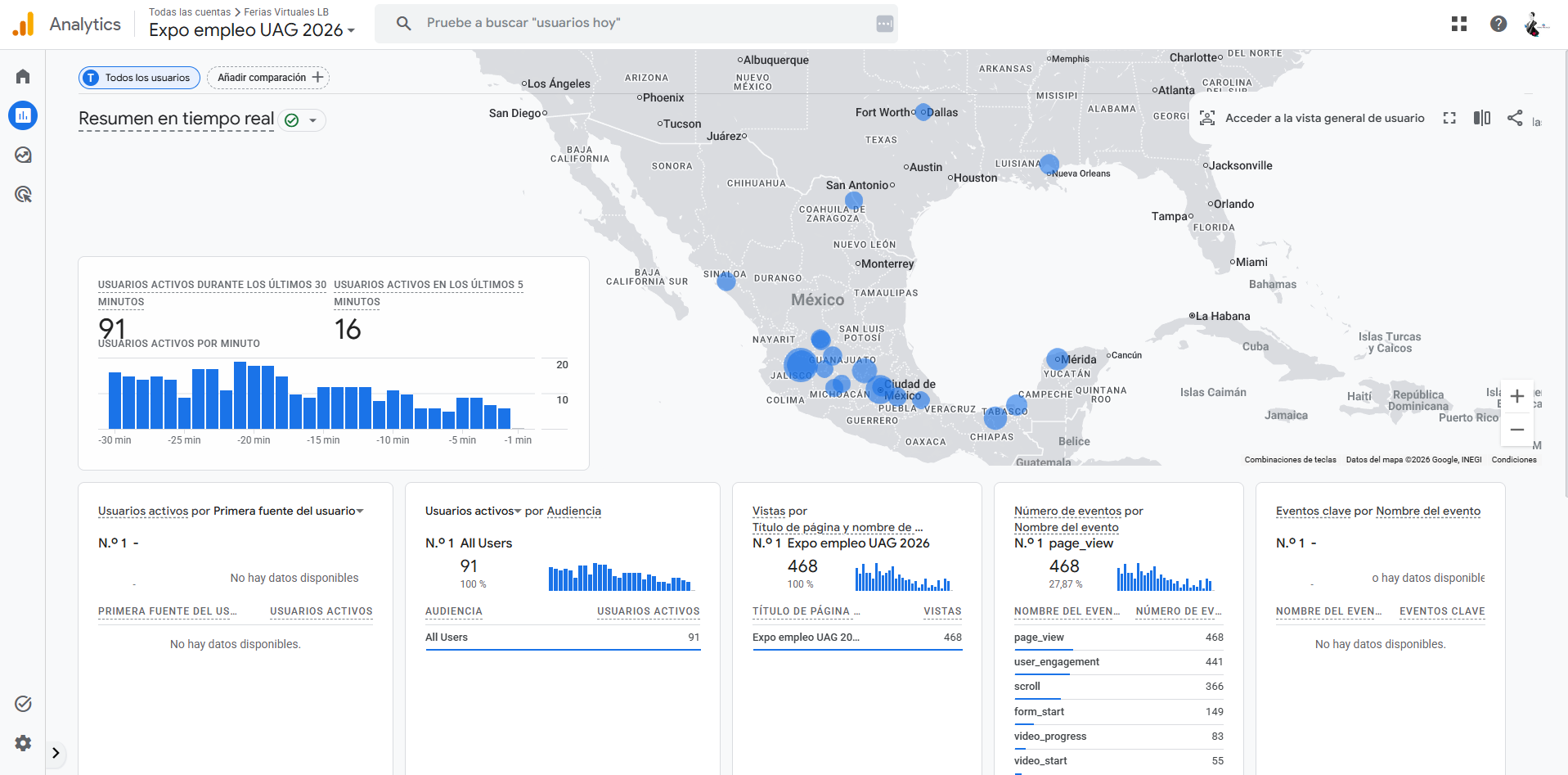The height and width of the screenshot is (775, 1568).
Task: Click the VISTAS column header
Action: coord(942,611)
